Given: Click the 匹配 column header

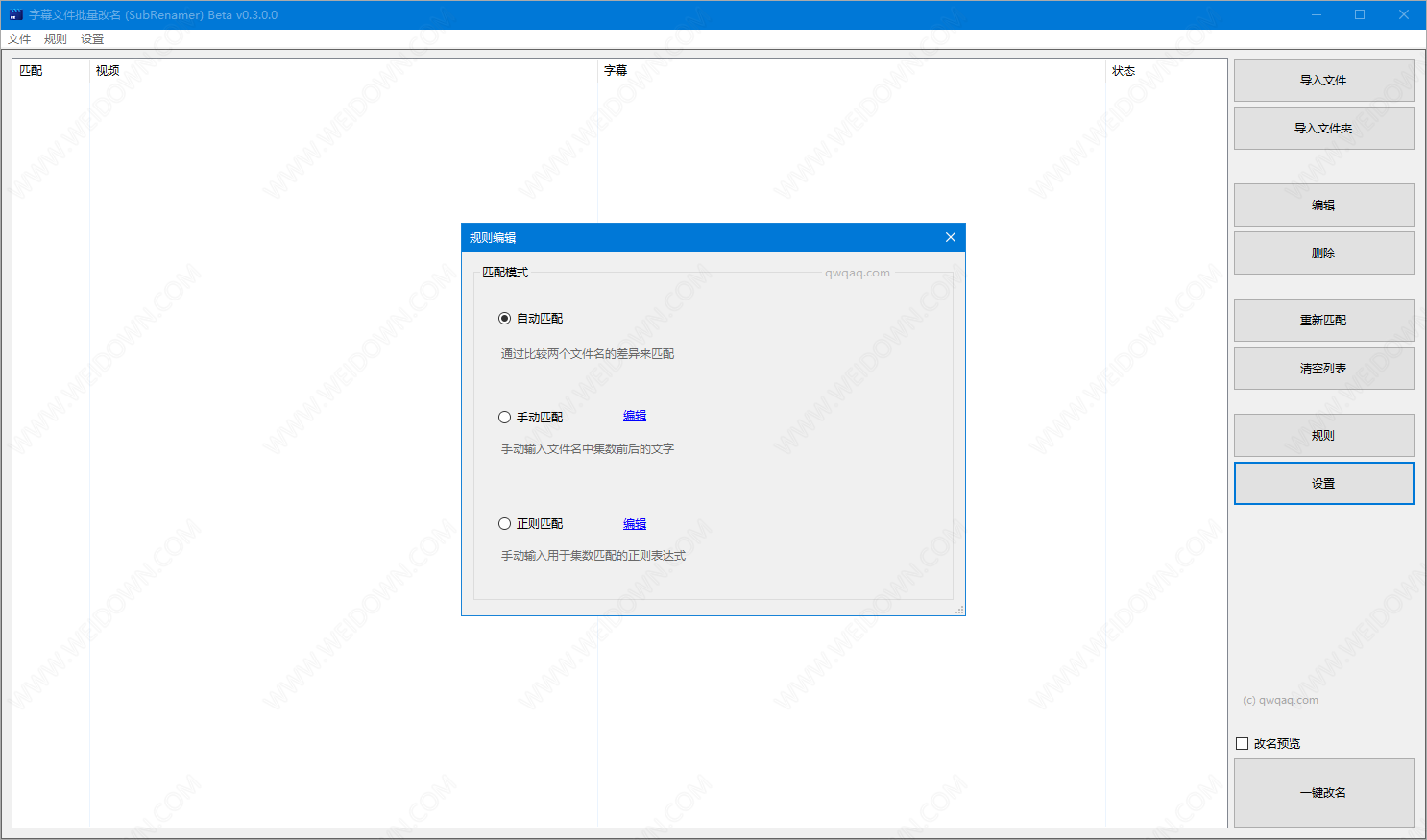Looking at the screenshot, I should (x=51, y=70).
